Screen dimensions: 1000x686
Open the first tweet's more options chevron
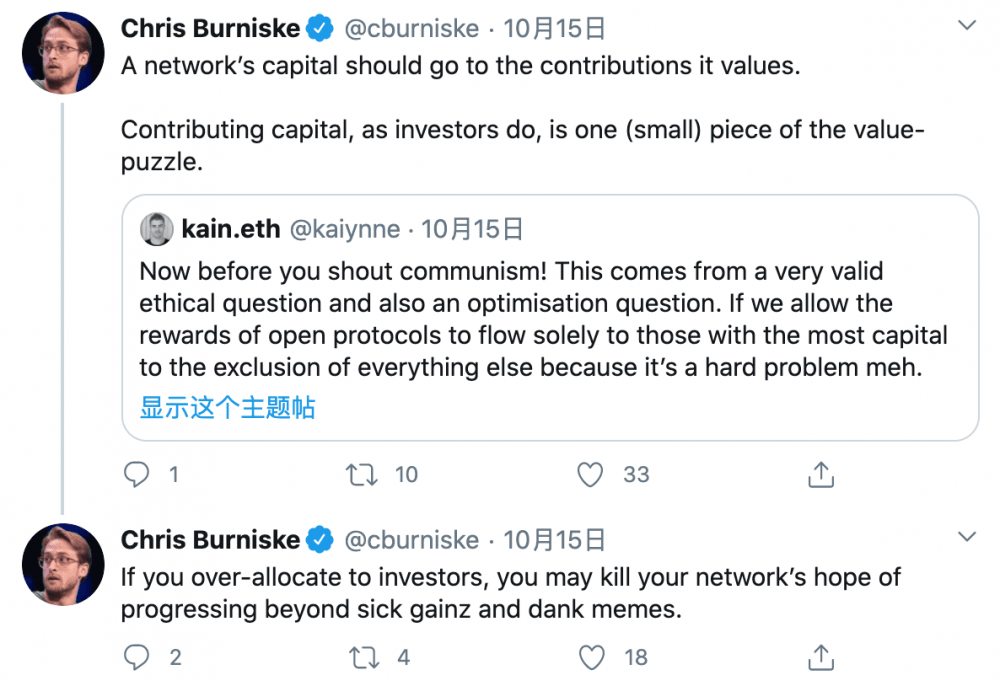[966, 26]
